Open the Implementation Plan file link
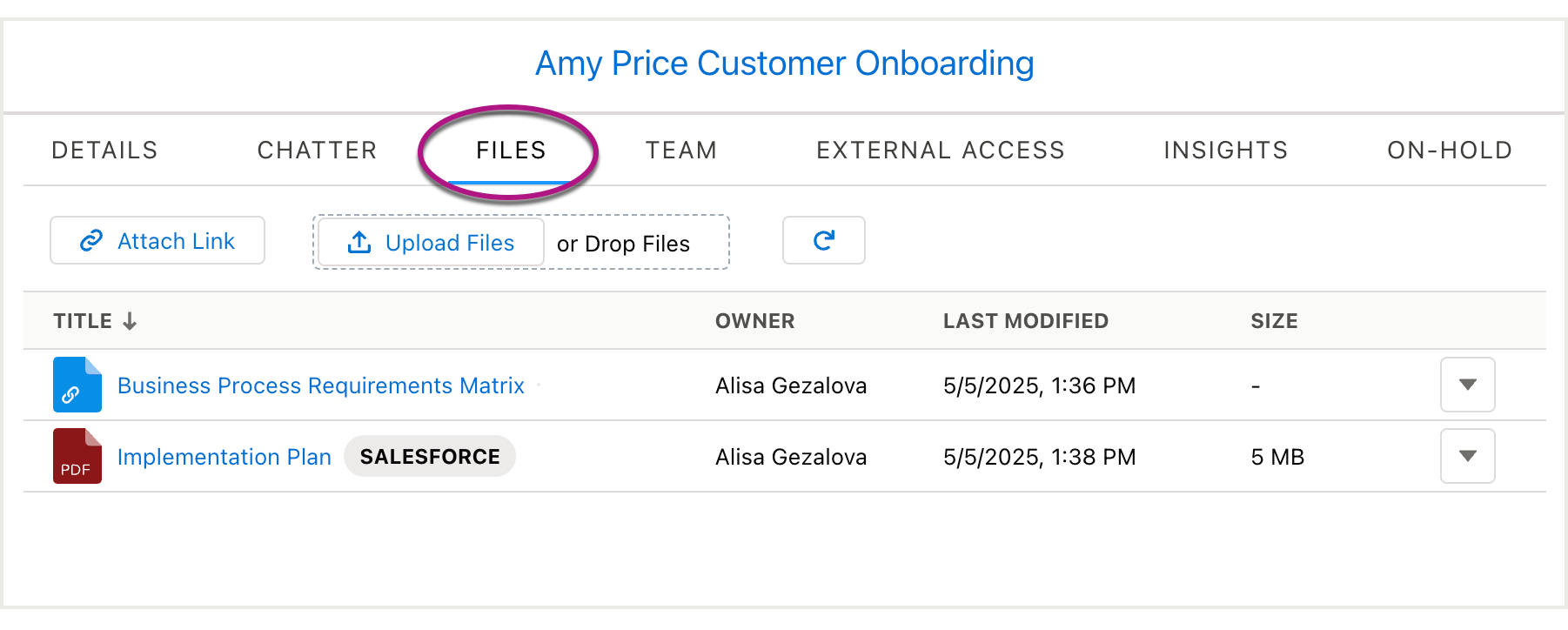1568x630 pixels. 224,457
